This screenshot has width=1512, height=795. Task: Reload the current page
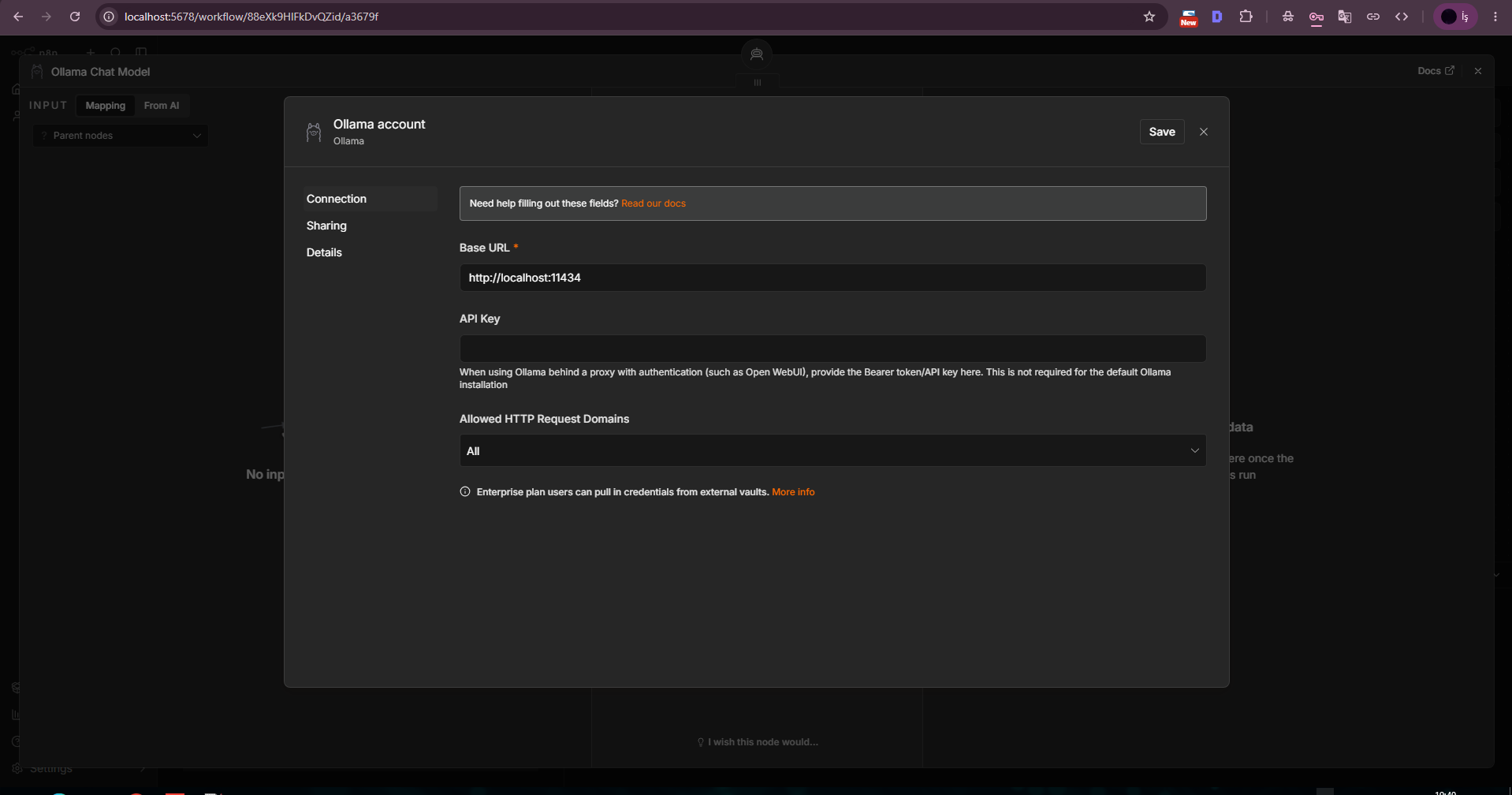click(x=75, y=17)
